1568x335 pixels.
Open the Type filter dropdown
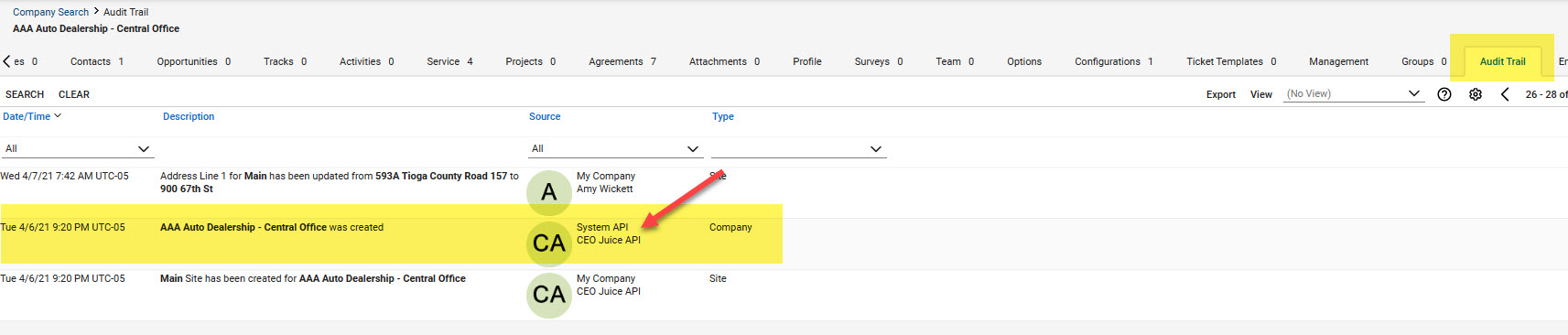(799, 148)
